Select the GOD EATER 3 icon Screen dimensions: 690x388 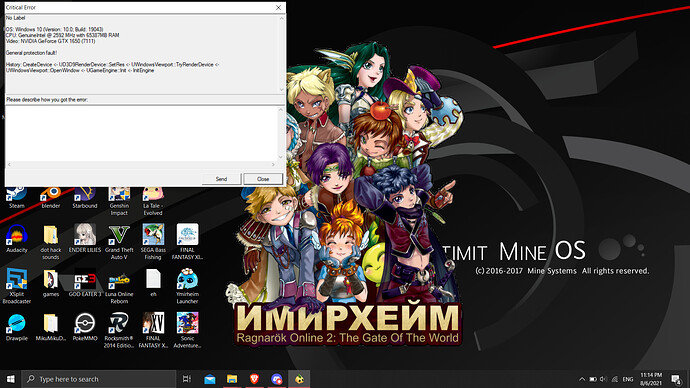pos(85,283)
